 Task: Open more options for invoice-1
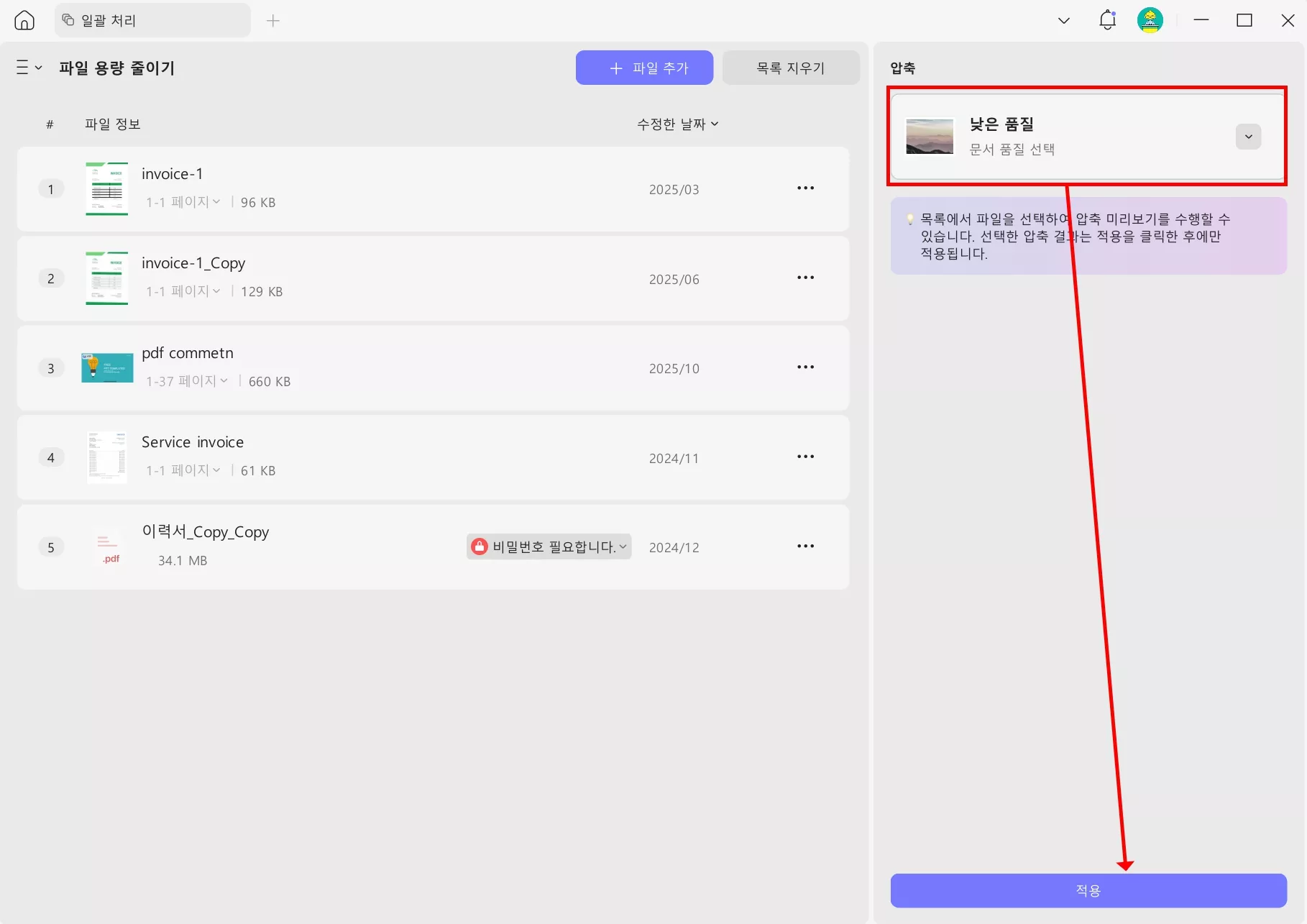806,188
